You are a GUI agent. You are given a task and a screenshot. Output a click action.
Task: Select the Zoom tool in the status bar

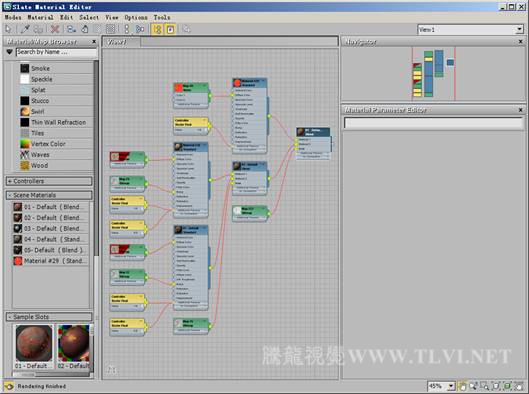[x=474, y=386]
